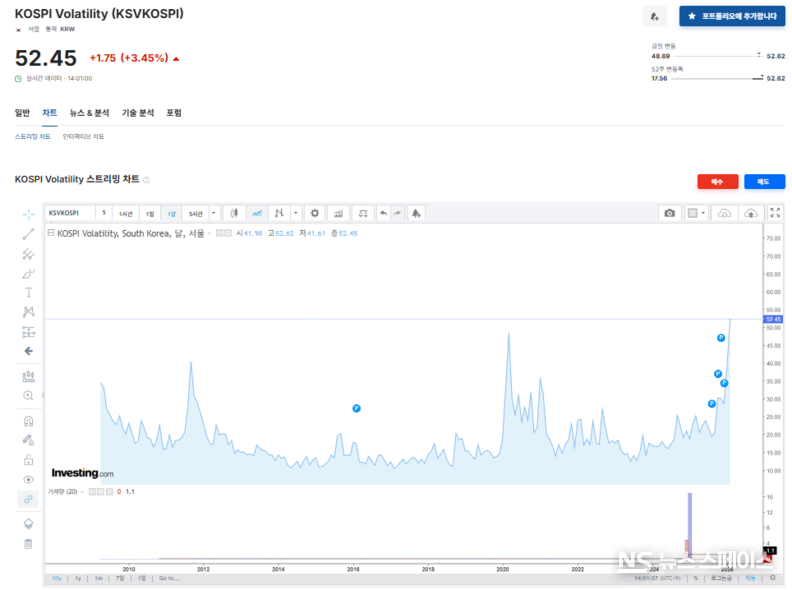Open the 기술 분석 tab
The image size is (792, 590).
[x=138, y=113]
